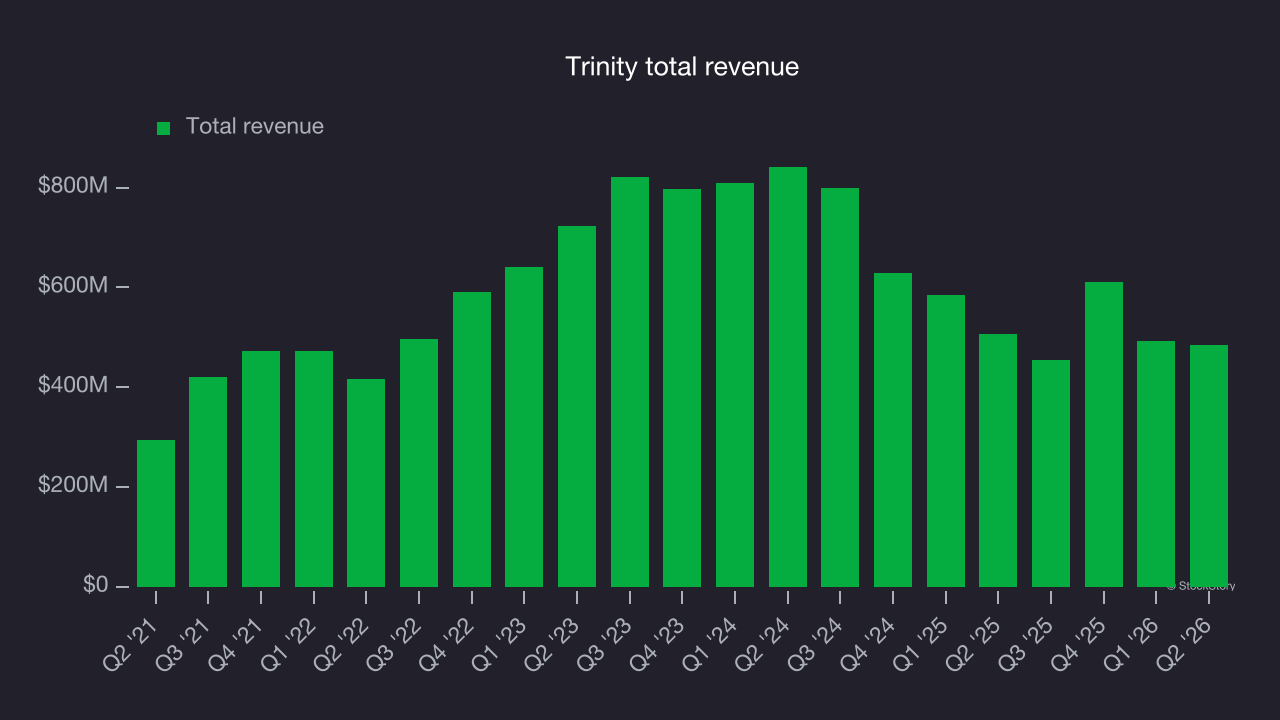Select the bar for Q1 '25
Screen dimensions: 1280x720
click(946, 441)
